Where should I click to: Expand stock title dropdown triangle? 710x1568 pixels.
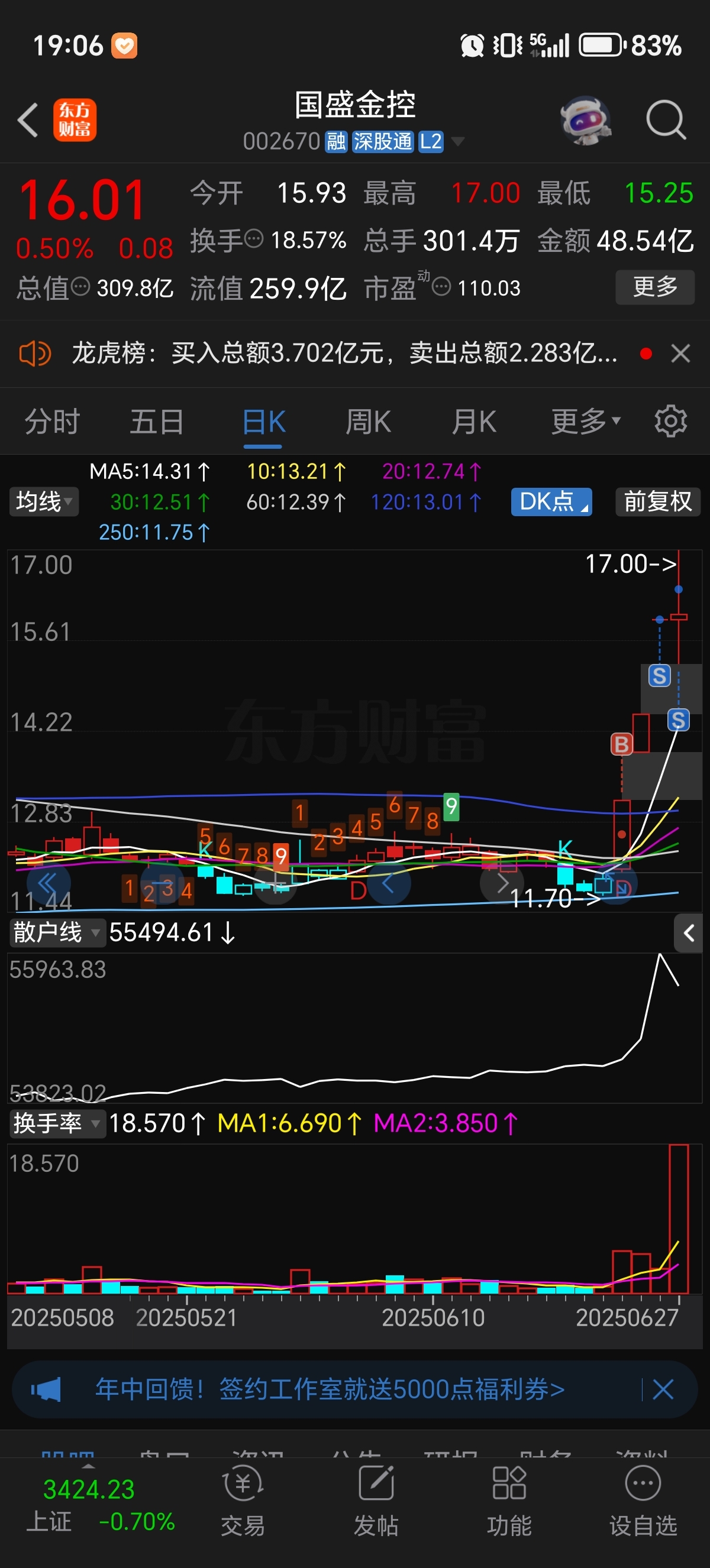[457, 142]
